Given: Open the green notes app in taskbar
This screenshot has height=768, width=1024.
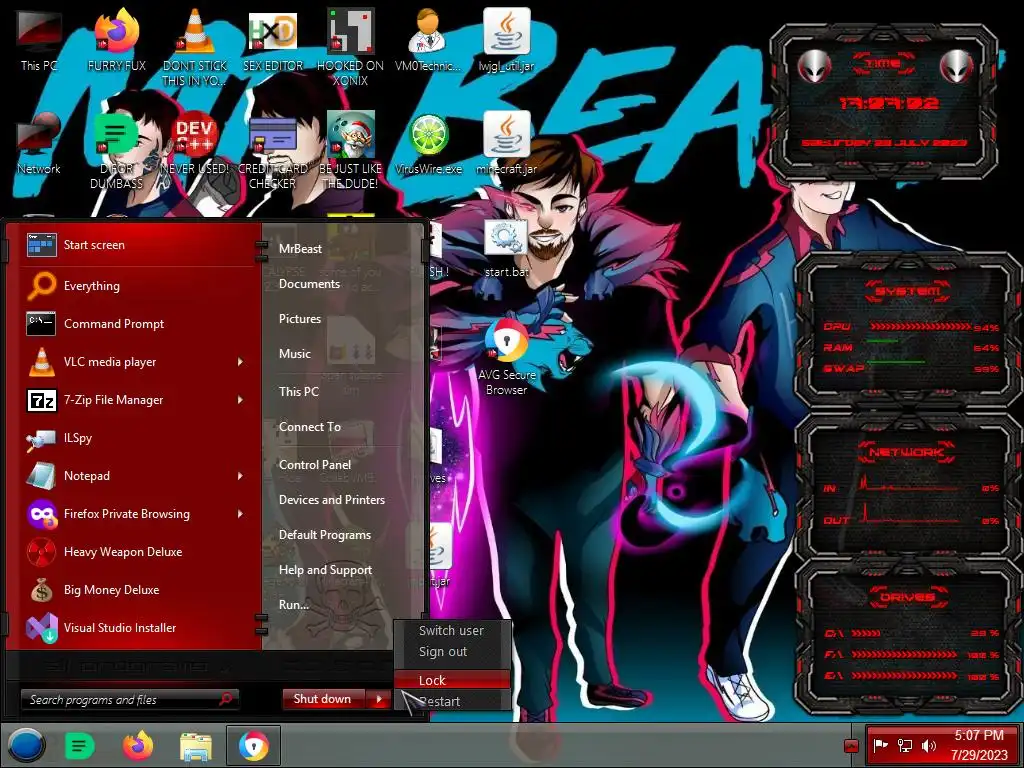Looking at the screenshot, I should (79, 745).
